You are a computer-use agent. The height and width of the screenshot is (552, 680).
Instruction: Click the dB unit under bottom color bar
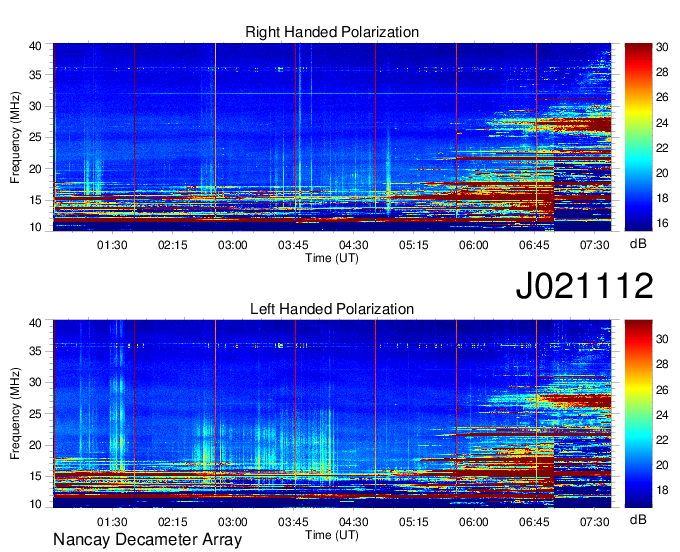tap(638, 519)
